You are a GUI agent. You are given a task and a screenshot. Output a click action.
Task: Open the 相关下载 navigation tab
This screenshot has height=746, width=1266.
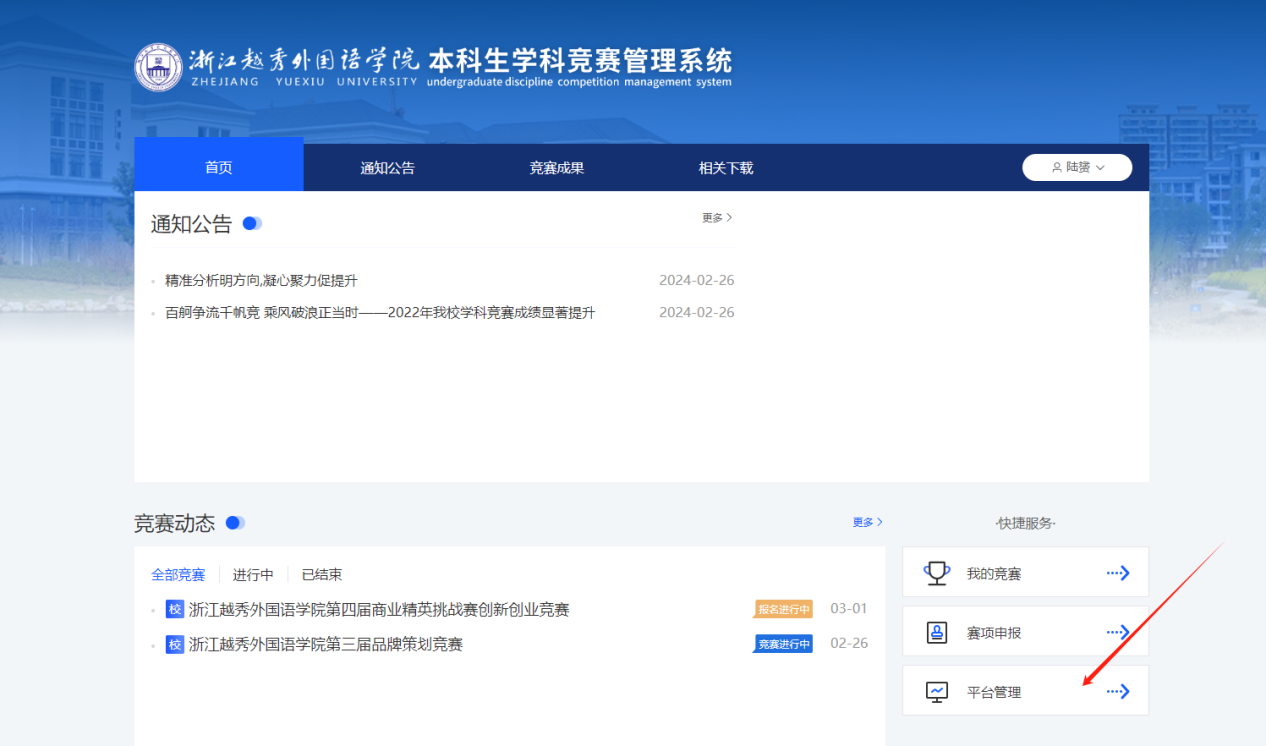[x=726, y=168]
